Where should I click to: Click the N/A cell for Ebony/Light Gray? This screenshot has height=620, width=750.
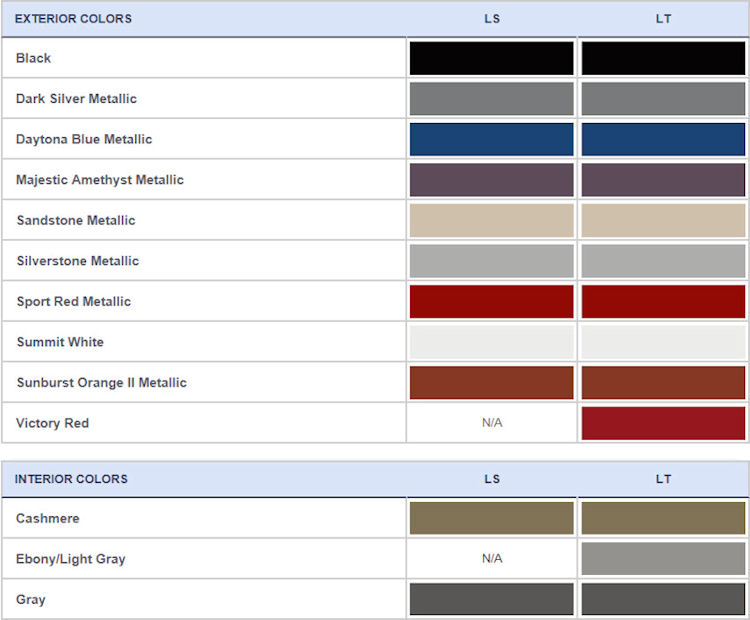coord(491,559)
